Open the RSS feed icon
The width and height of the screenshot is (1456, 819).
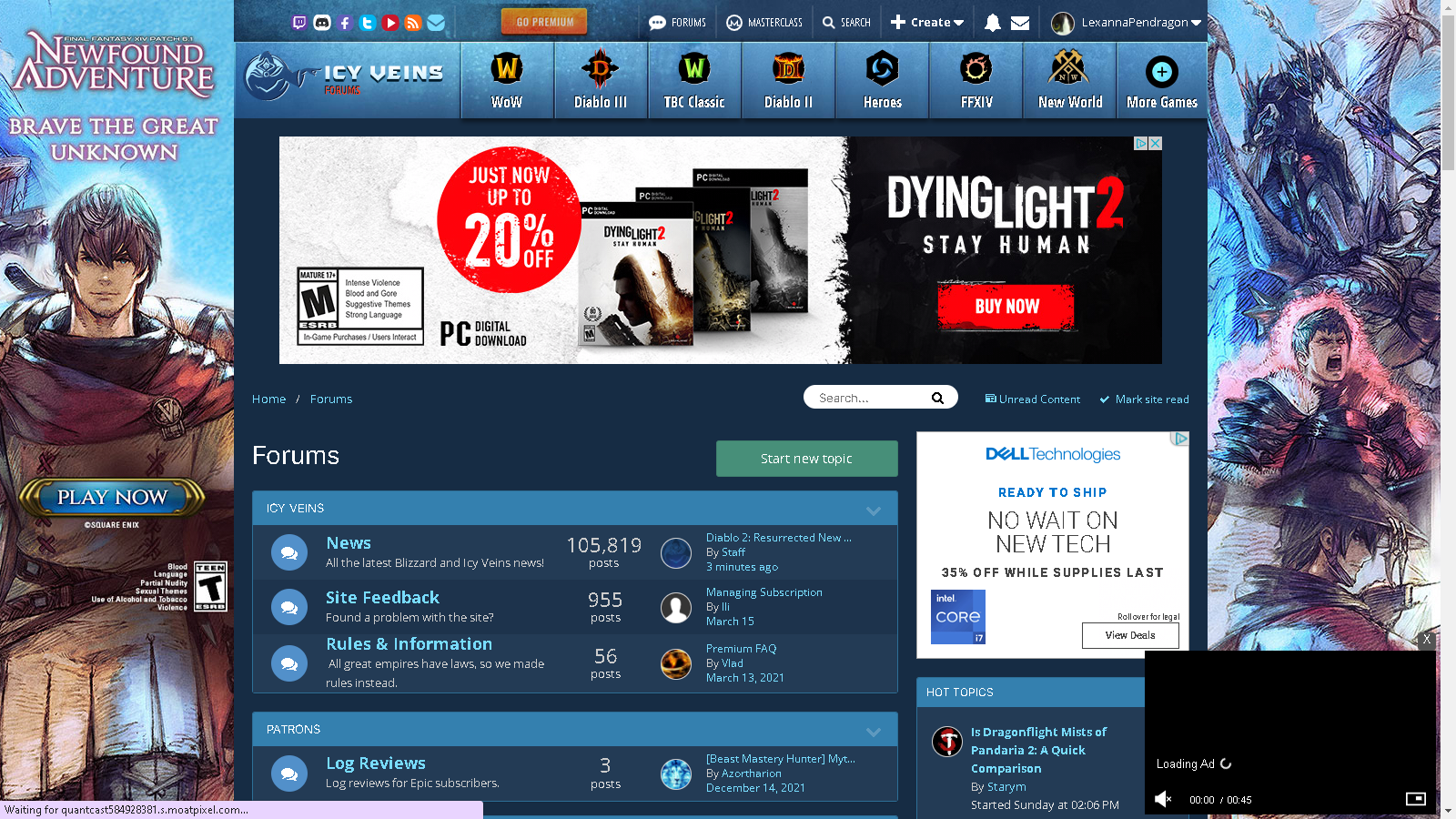(x=413, y=23)
